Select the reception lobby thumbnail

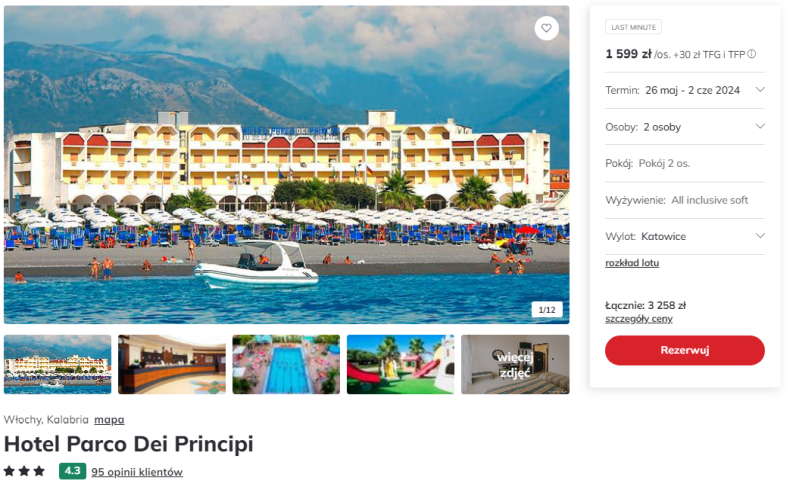click(x=172, y=364)
